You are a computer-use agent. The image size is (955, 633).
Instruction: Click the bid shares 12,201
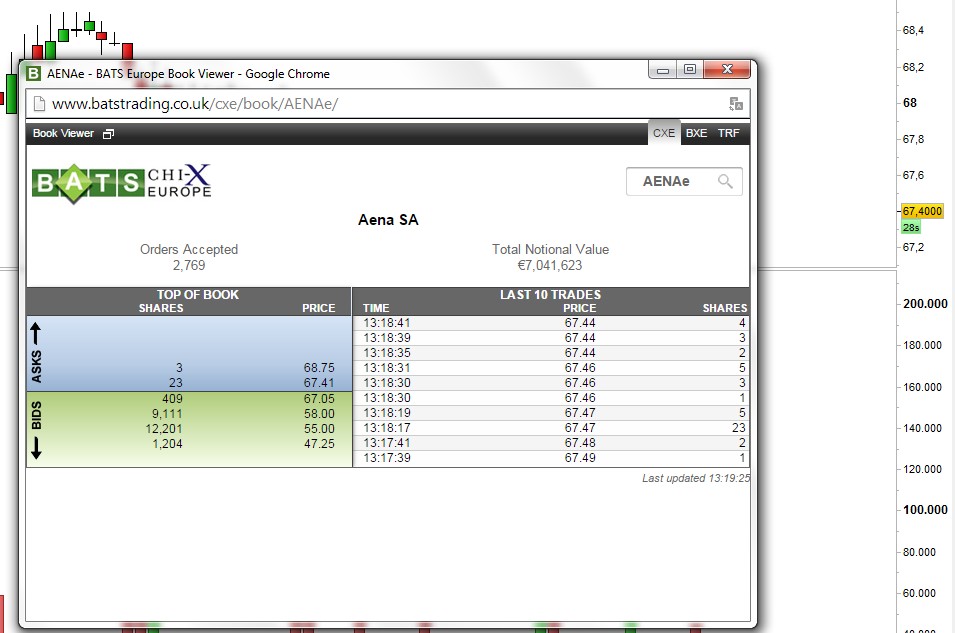[x=164, y=429]
